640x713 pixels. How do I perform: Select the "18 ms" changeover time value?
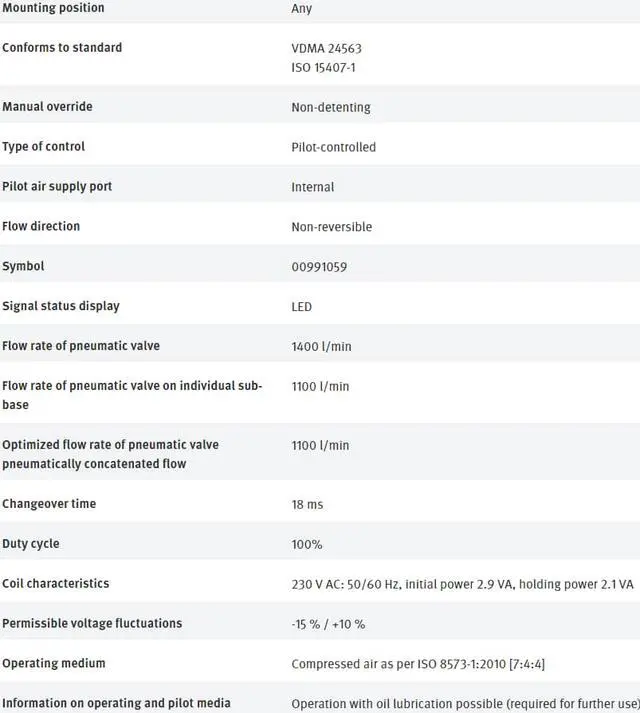[x=307, y=505]
